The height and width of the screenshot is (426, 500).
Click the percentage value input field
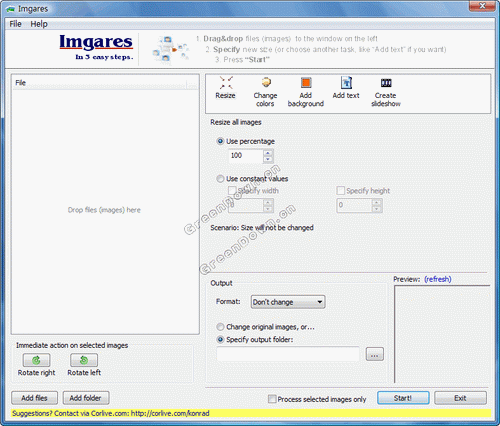[x=246, y=156]
